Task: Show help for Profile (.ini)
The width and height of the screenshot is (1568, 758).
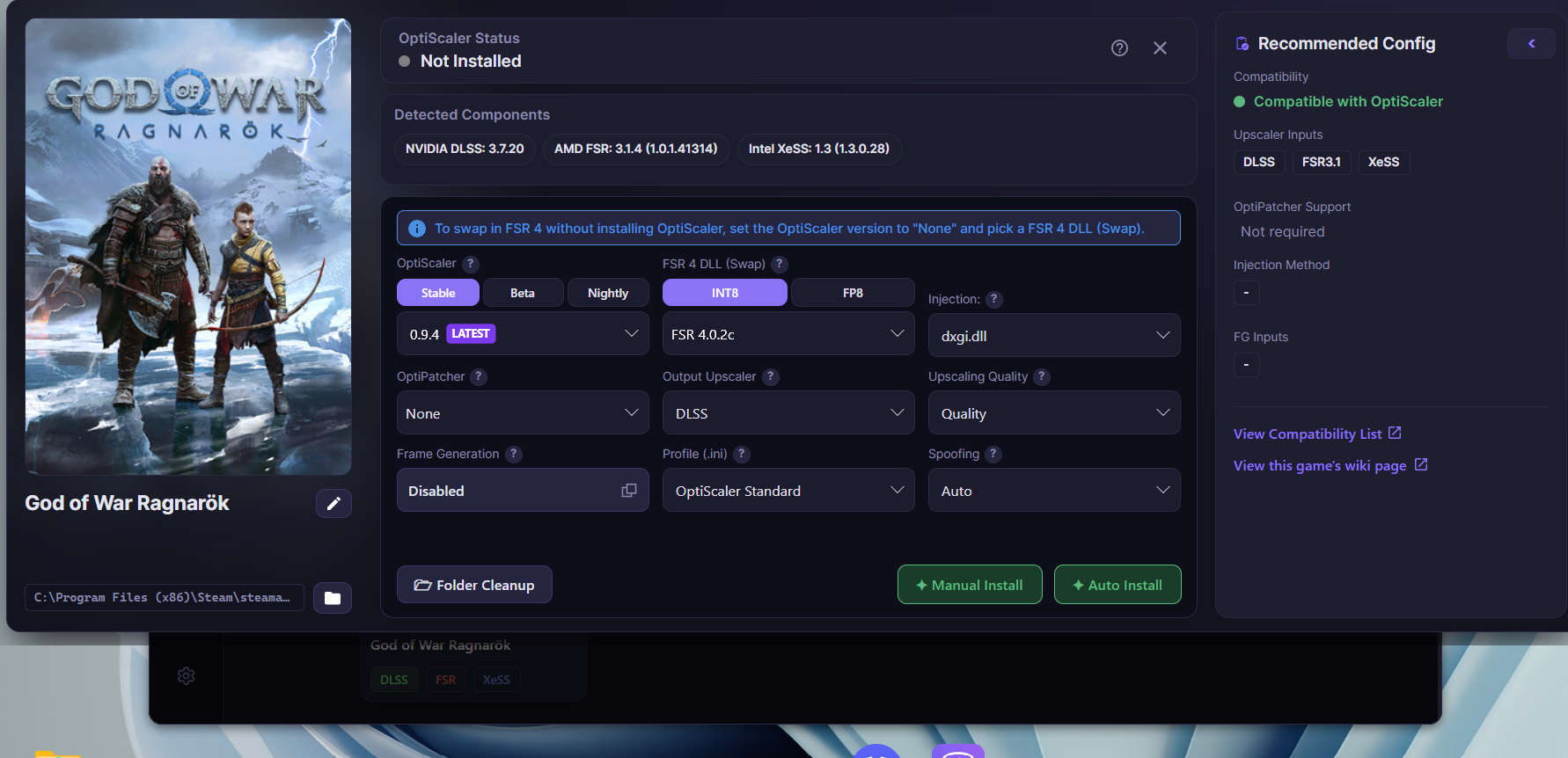Action: point(742,454)
